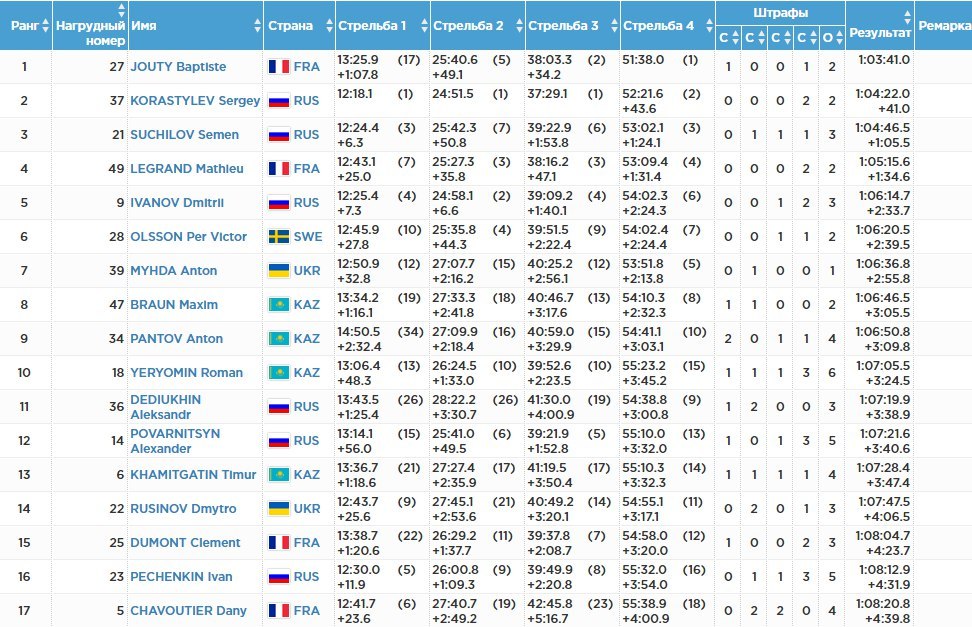Viewport: 972px width, 627px height.
Task: Sort by the Ремарка column header
Action: 943,26
